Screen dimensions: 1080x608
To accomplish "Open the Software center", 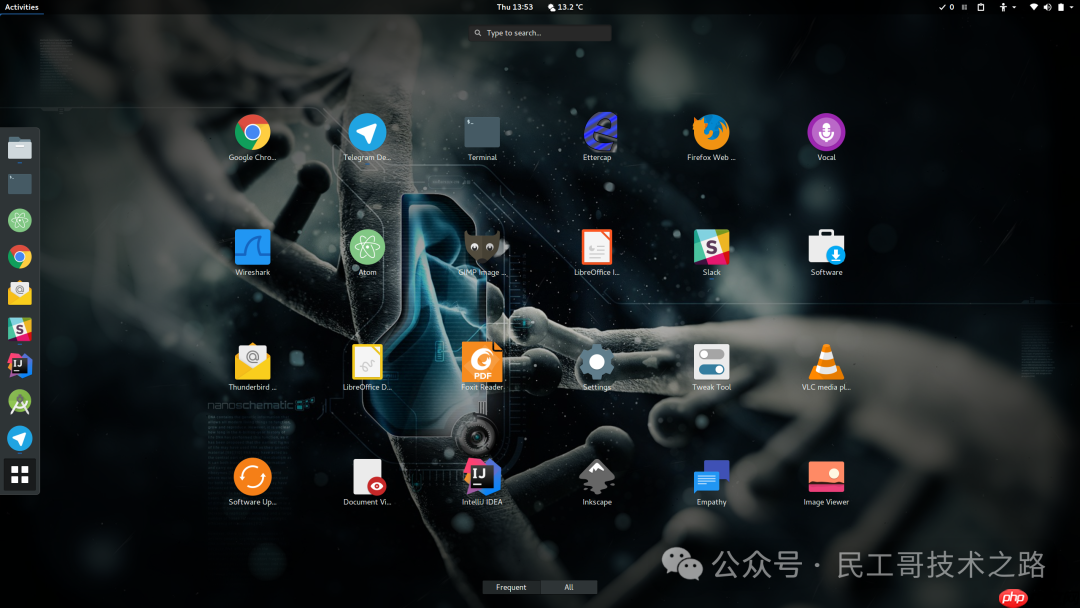I will click(x=826, y=247).
